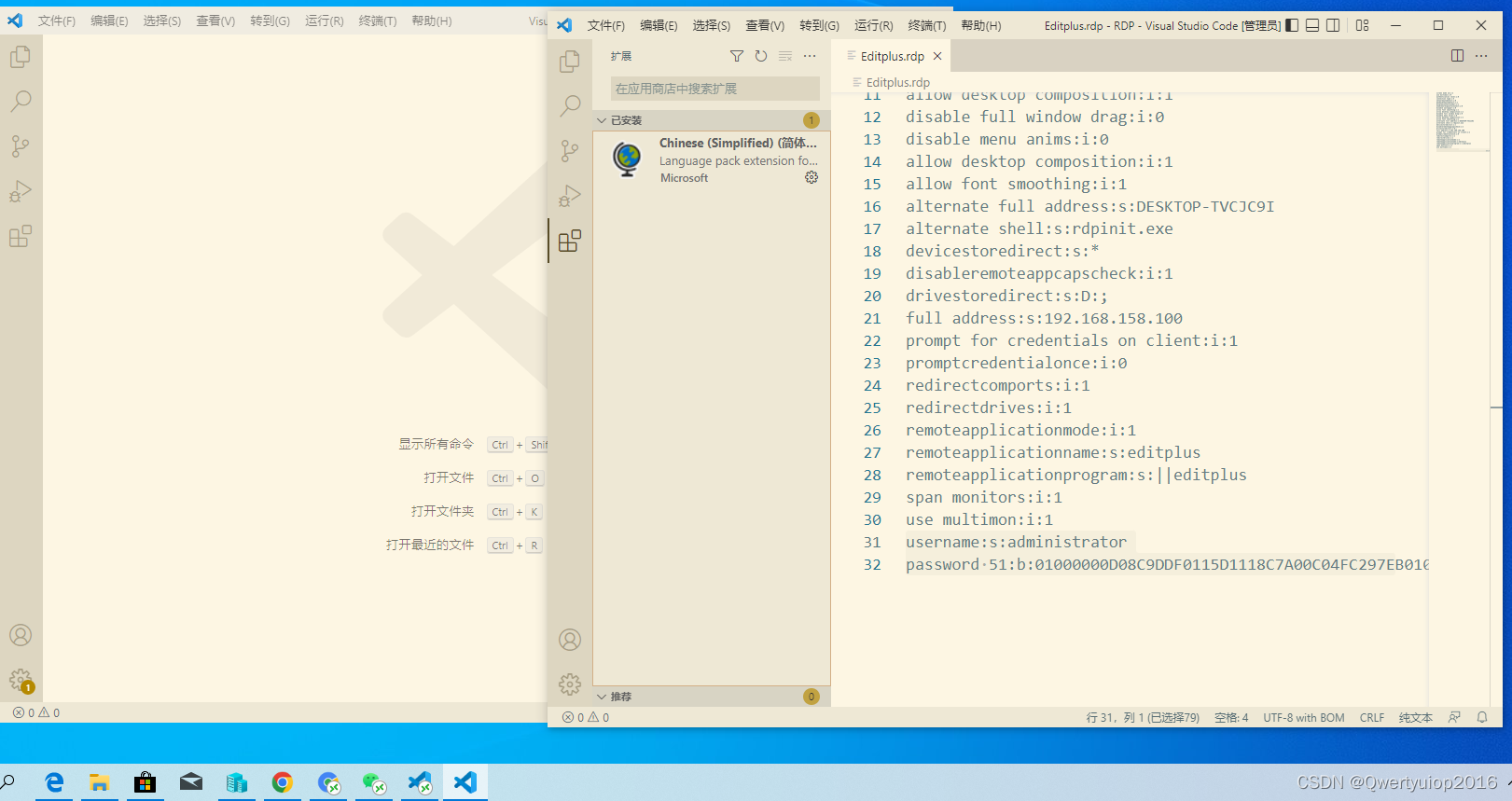Focus the extension marketplace search box
The image size is (1512, 801).
[715, 89]
